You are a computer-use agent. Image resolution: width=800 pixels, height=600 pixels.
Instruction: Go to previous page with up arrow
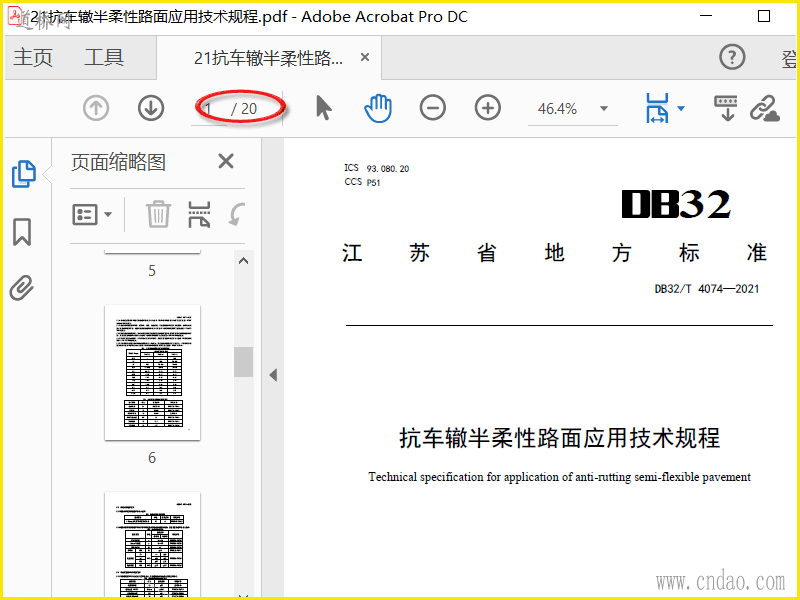tap(96, 108)
